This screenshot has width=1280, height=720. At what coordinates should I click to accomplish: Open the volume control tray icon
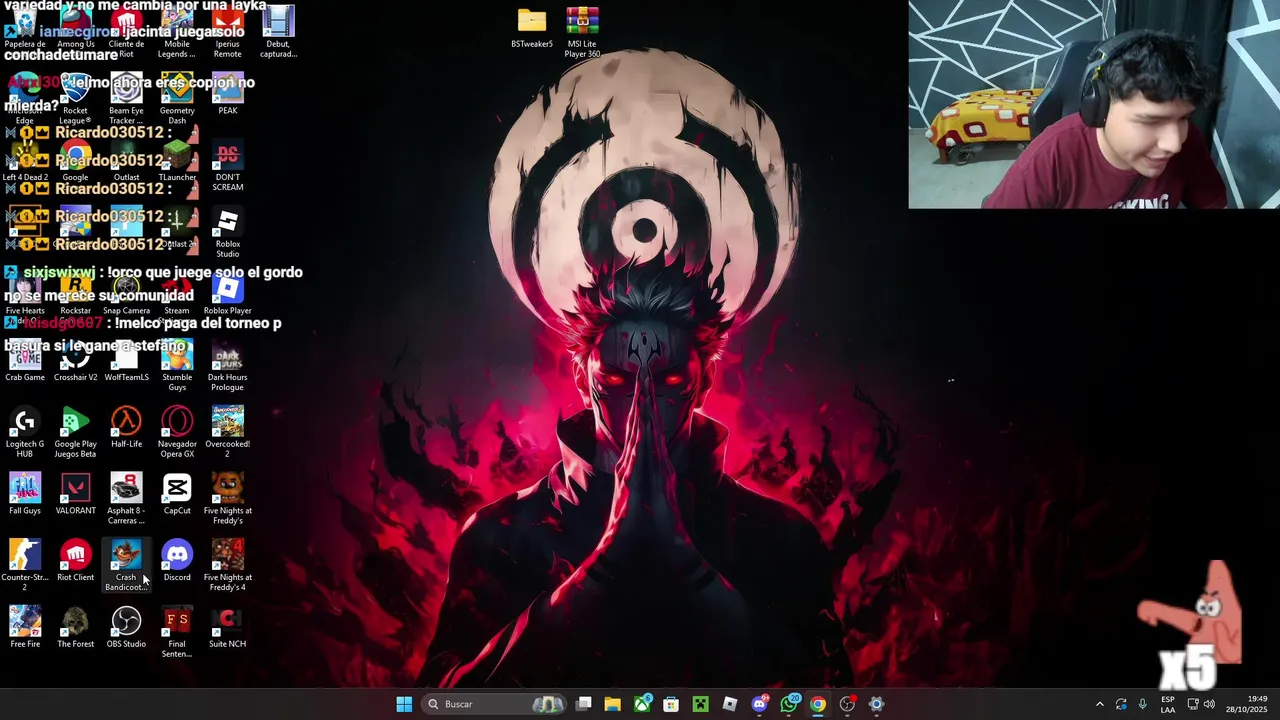[x=1209, y=704]
